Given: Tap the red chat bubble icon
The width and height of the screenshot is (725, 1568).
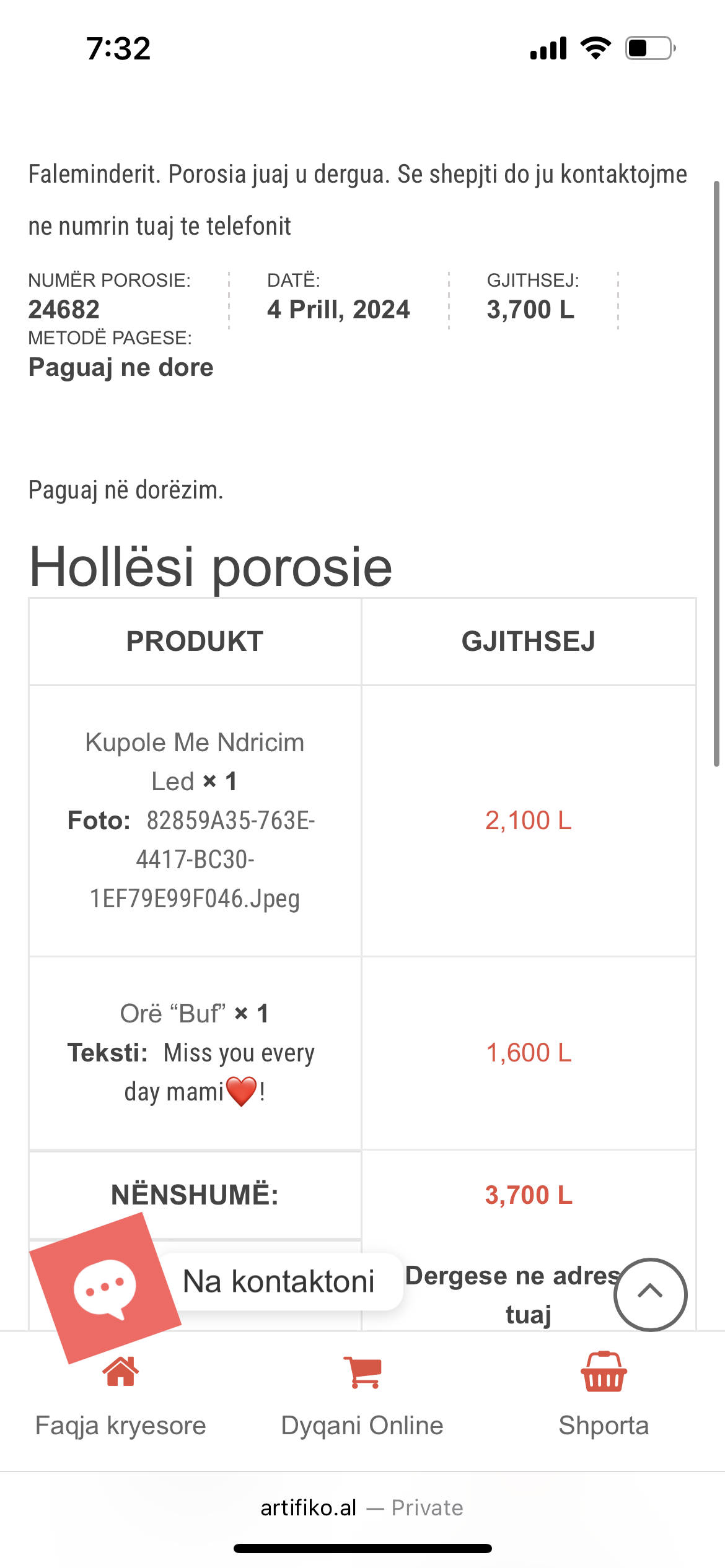Looking at the screenshot, I should [x=105, y=1288].
